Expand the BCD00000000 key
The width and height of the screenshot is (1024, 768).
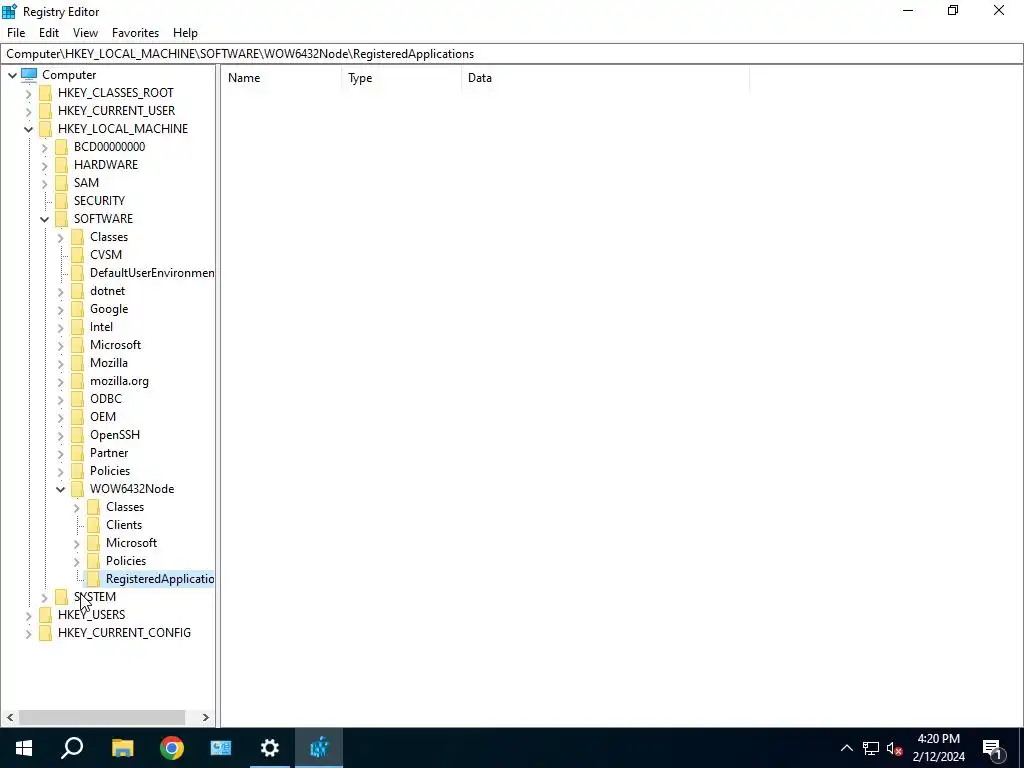(44, 148)
